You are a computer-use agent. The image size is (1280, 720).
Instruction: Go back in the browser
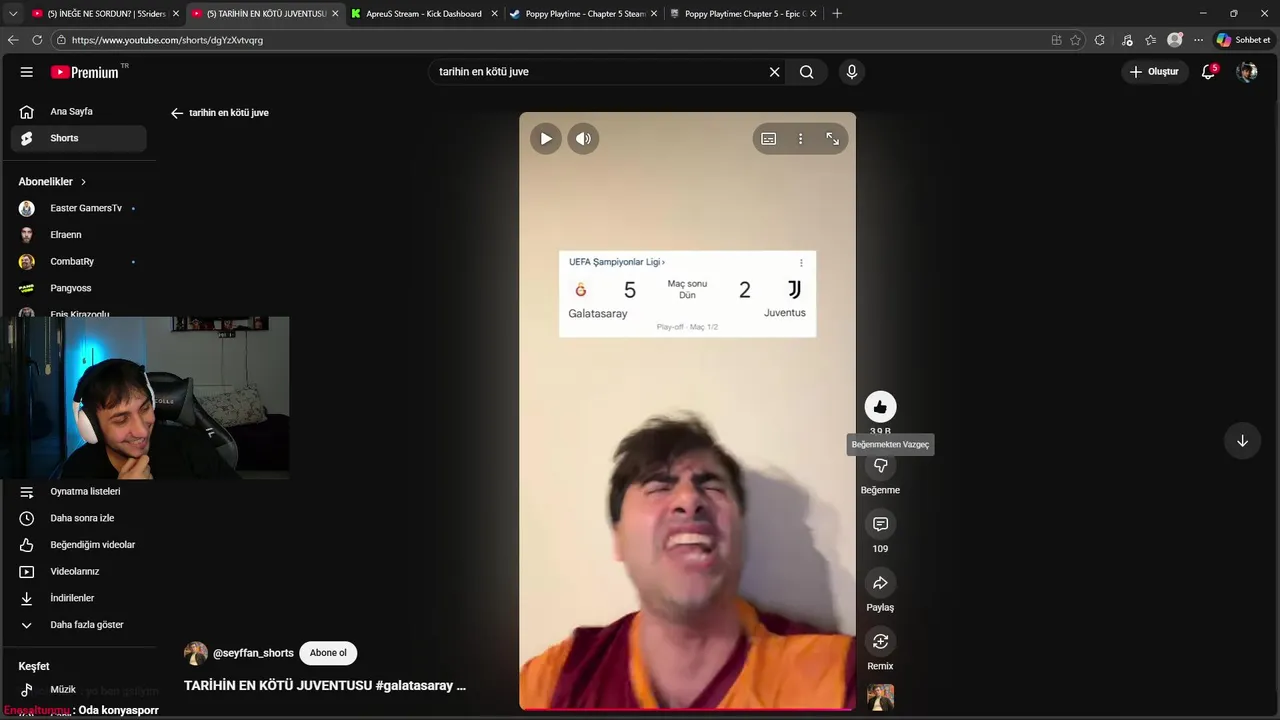click(13, 40)
